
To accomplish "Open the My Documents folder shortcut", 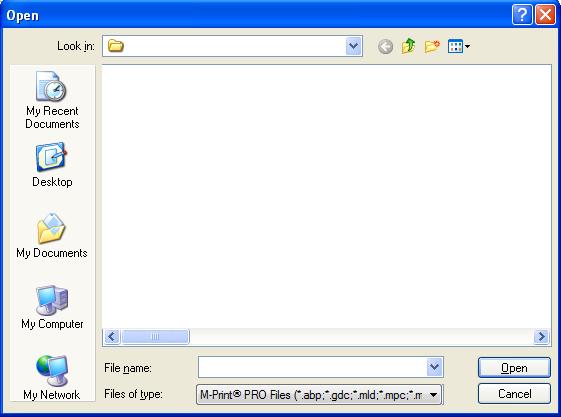I will tap(52, 236).
